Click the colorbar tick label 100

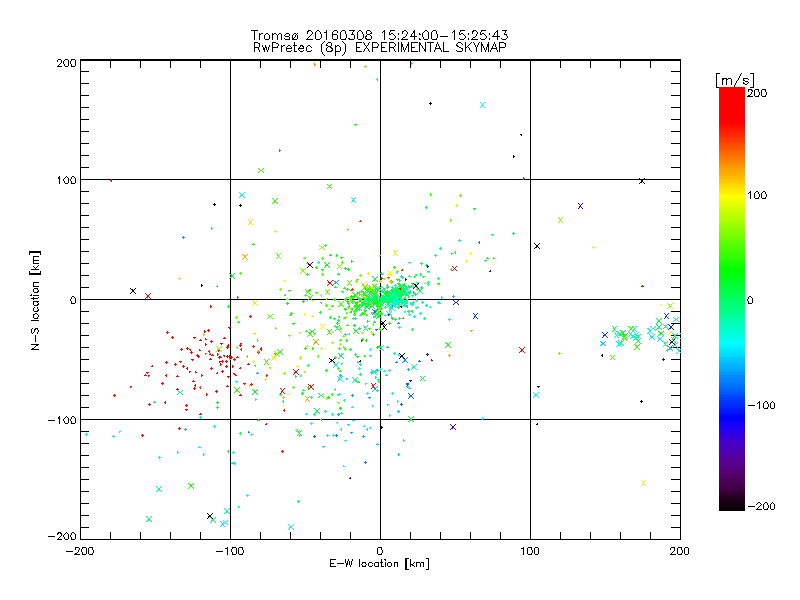[757, 195]
